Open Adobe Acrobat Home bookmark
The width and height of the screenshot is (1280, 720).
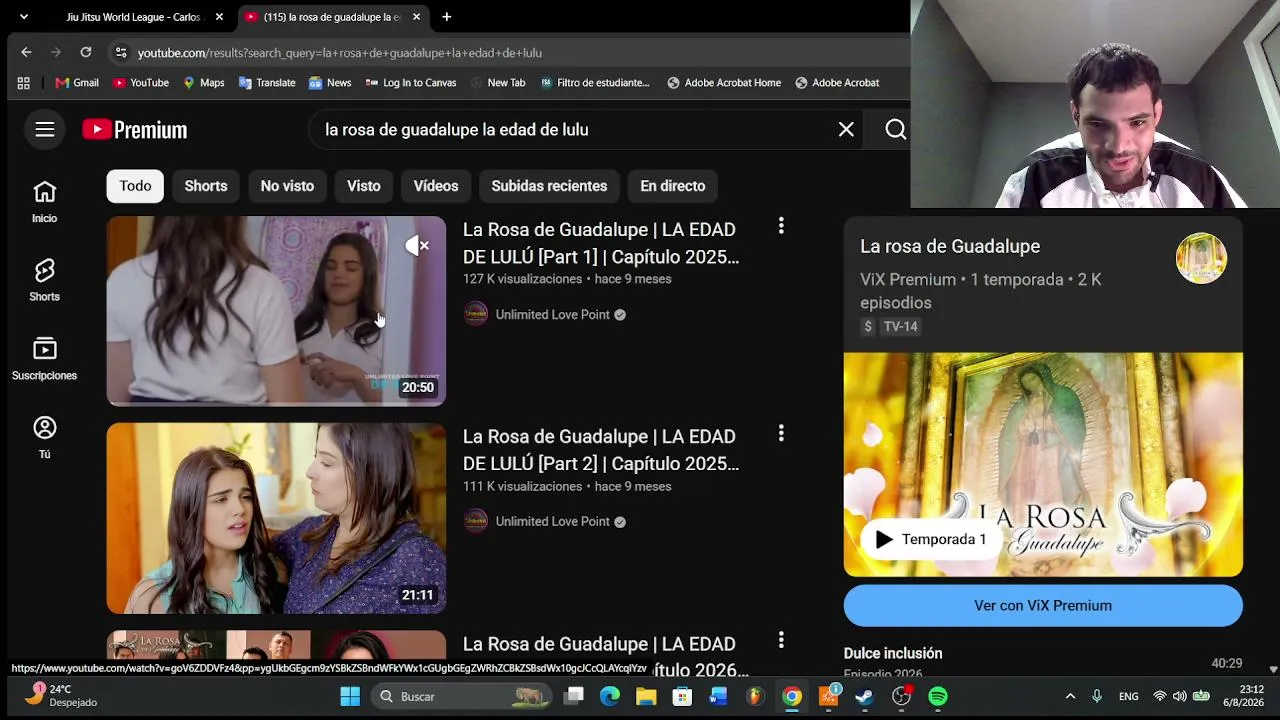click(x=724, y=83)
